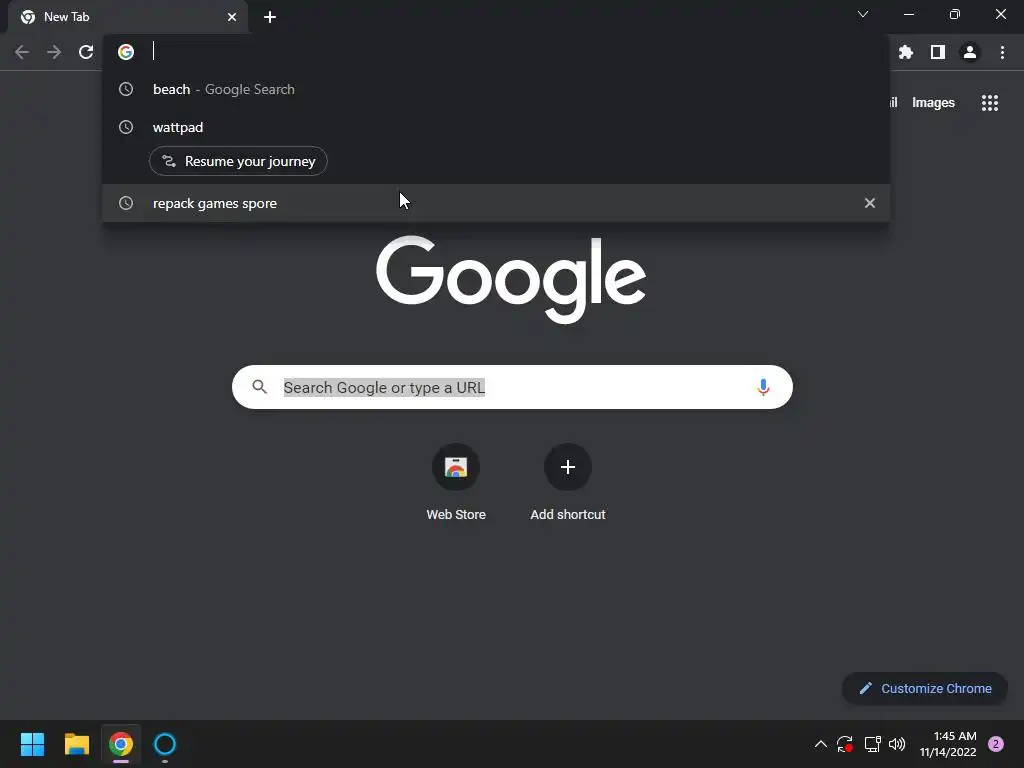
Task: Open Chrome's three-dot menu
Action: [x=1002, y=52]
